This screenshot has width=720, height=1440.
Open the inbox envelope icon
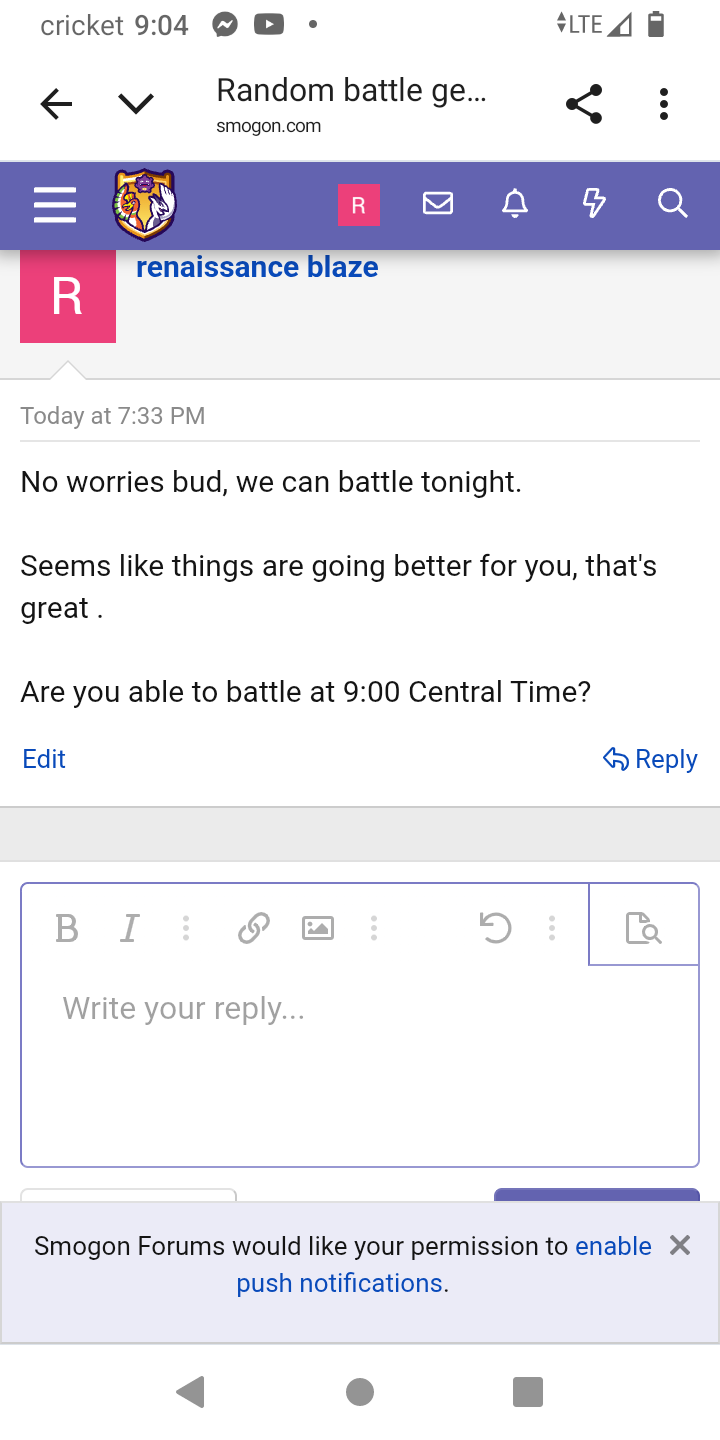tap(437, 204)
